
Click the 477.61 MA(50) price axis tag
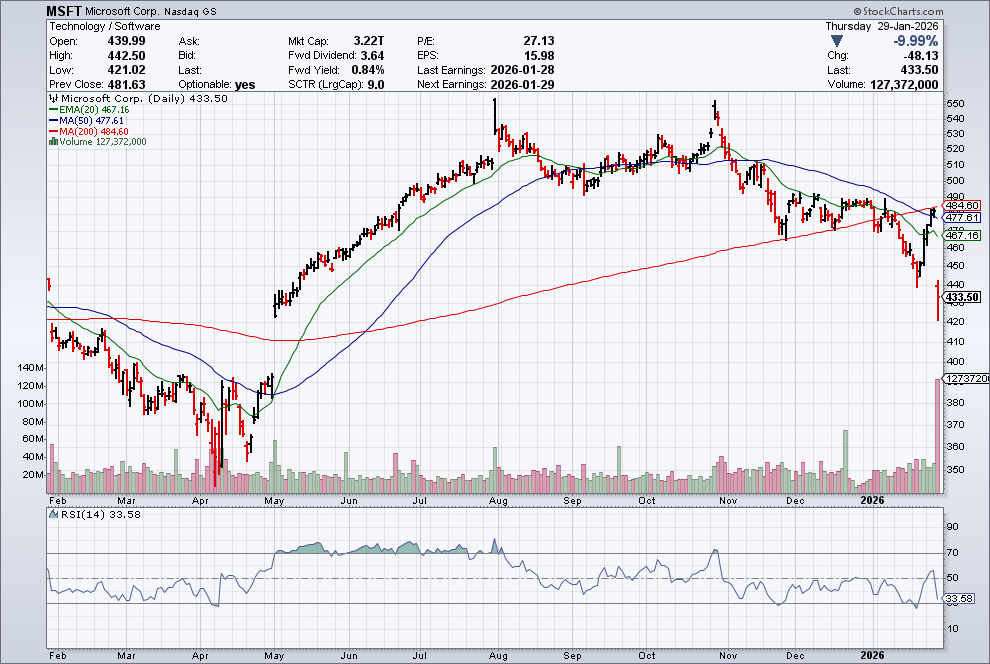click(961, 217)
